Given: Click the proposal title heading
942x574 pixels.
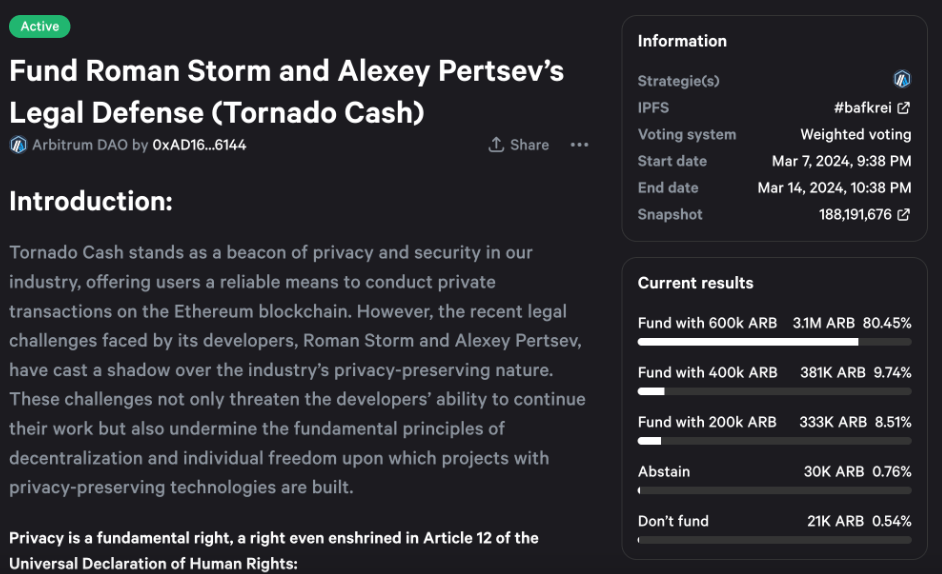Looking at the screenshot, I should click(x=287, y=91).
